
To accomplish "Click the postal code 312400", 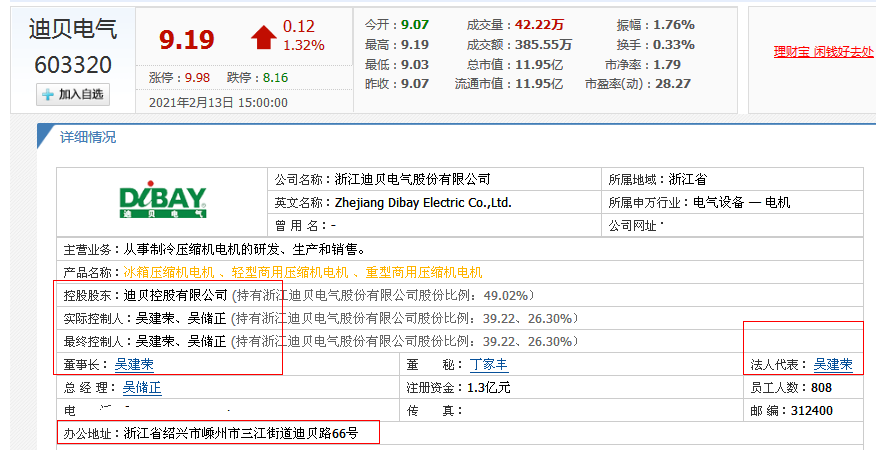I will coord(812,411).
